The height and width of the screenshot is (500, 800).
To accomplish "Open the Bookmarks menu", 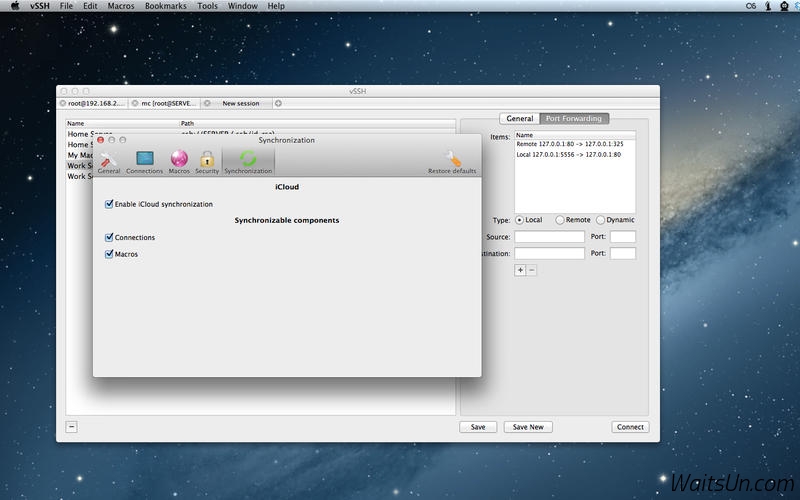I will pos(166,6).
